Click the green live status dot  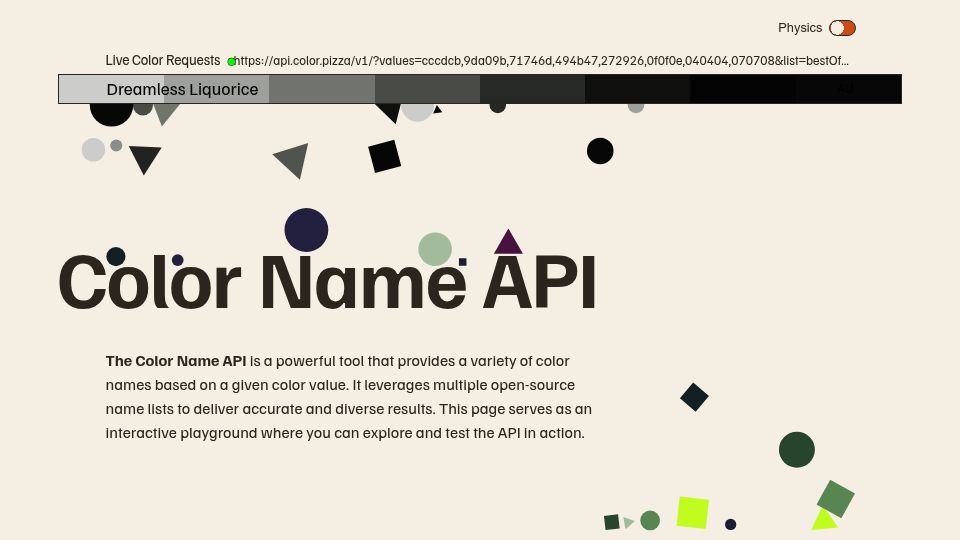(231, 61)
